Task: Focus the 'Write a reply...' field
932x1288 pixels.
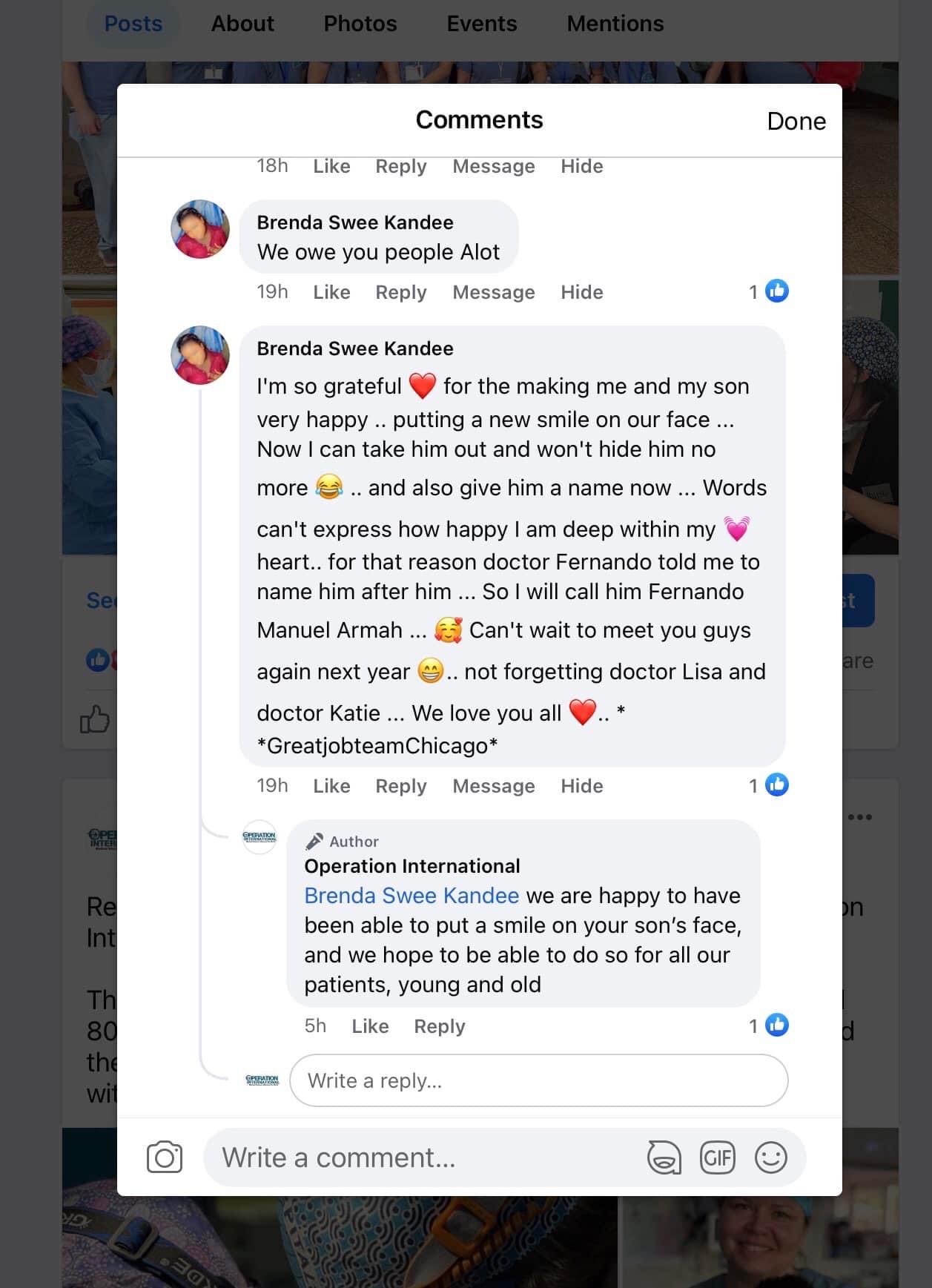Action: (x=538, y=1080)
